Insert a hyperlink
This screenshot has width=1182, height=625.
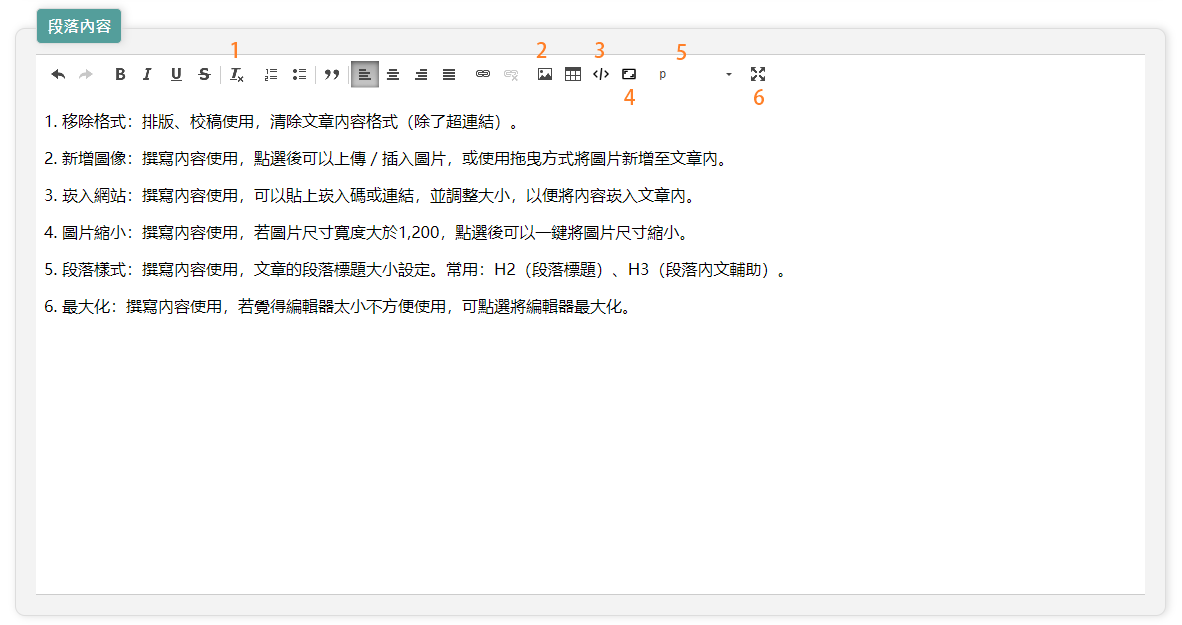(483, 74)
